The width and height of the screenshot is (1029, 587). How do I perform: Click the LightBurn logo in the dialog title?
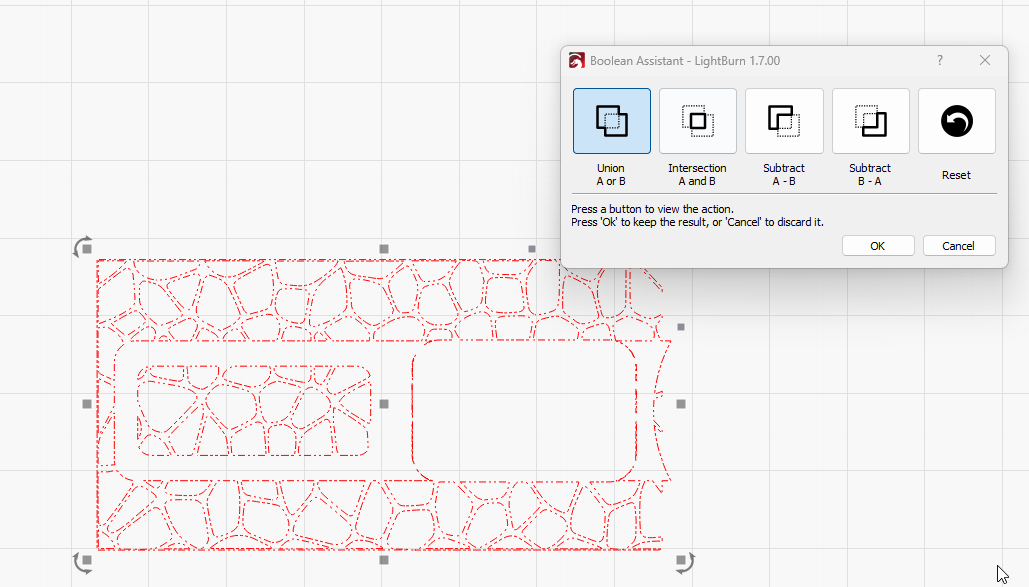tap(577, 61)
